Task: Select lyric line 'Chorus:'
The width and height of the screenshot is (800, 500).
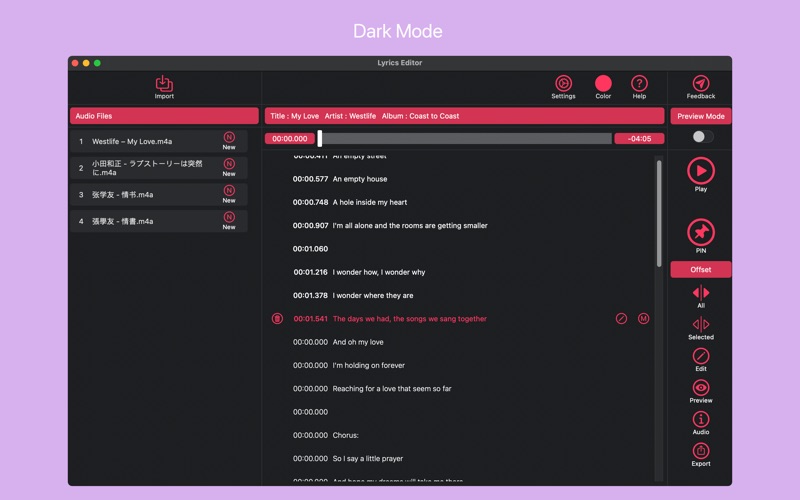Action: 345,435
